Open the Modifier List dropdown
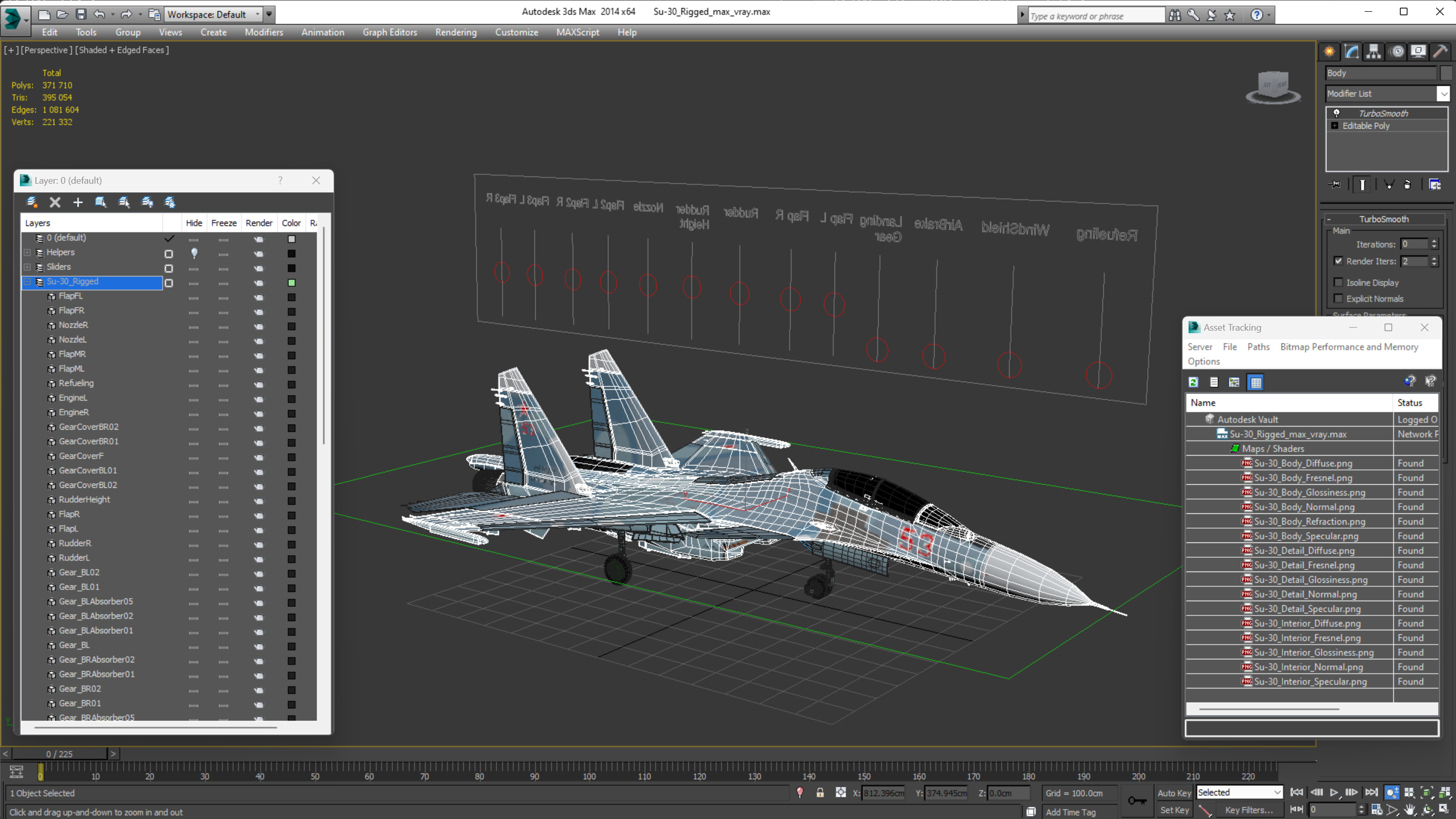 1443,93
